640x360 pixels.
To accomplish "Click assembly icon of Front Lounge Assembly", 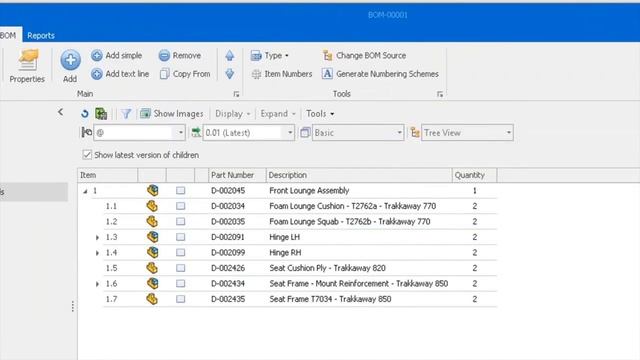I will point(153,190).
